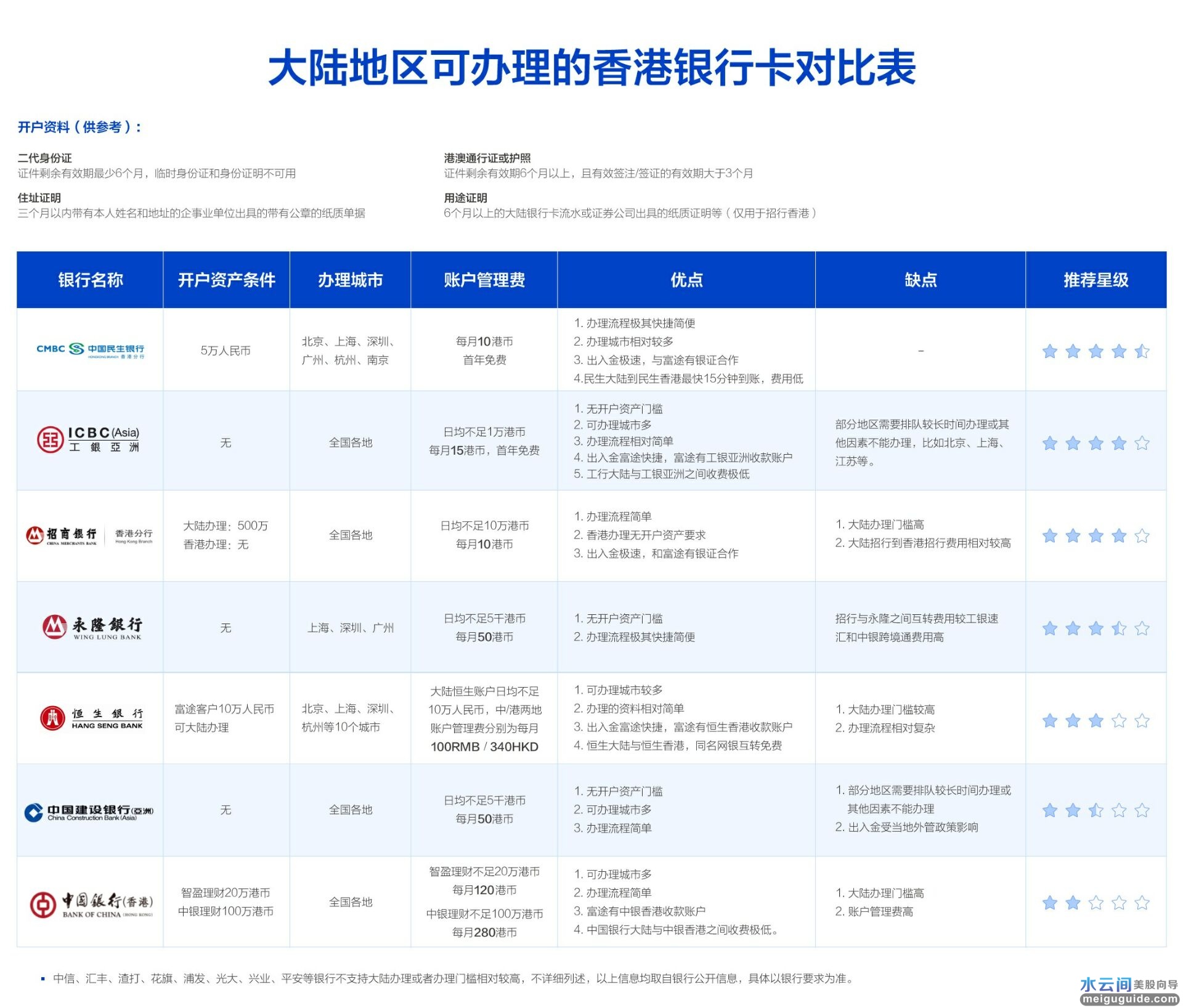Screen dimensions: 1183x1008
Task: Click the 恒生银行 Hang Seng Bank logo
Action: pyautogui.click(x=92, y=718)
